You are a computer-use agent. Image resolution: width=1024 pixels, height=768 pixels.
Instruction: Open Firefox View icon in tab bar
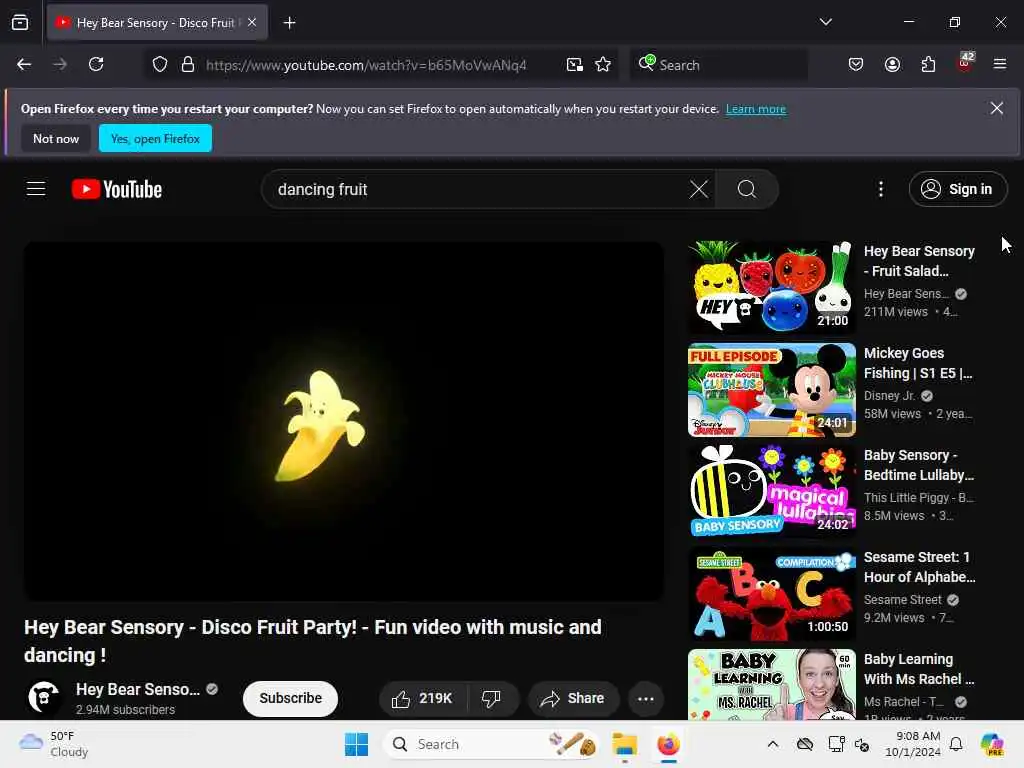(20, 23)
